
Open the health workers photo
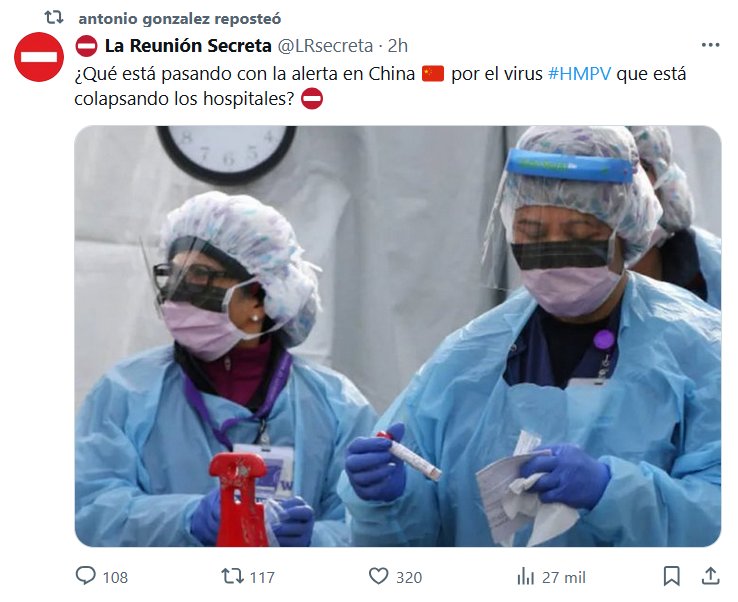pos(398,336)
